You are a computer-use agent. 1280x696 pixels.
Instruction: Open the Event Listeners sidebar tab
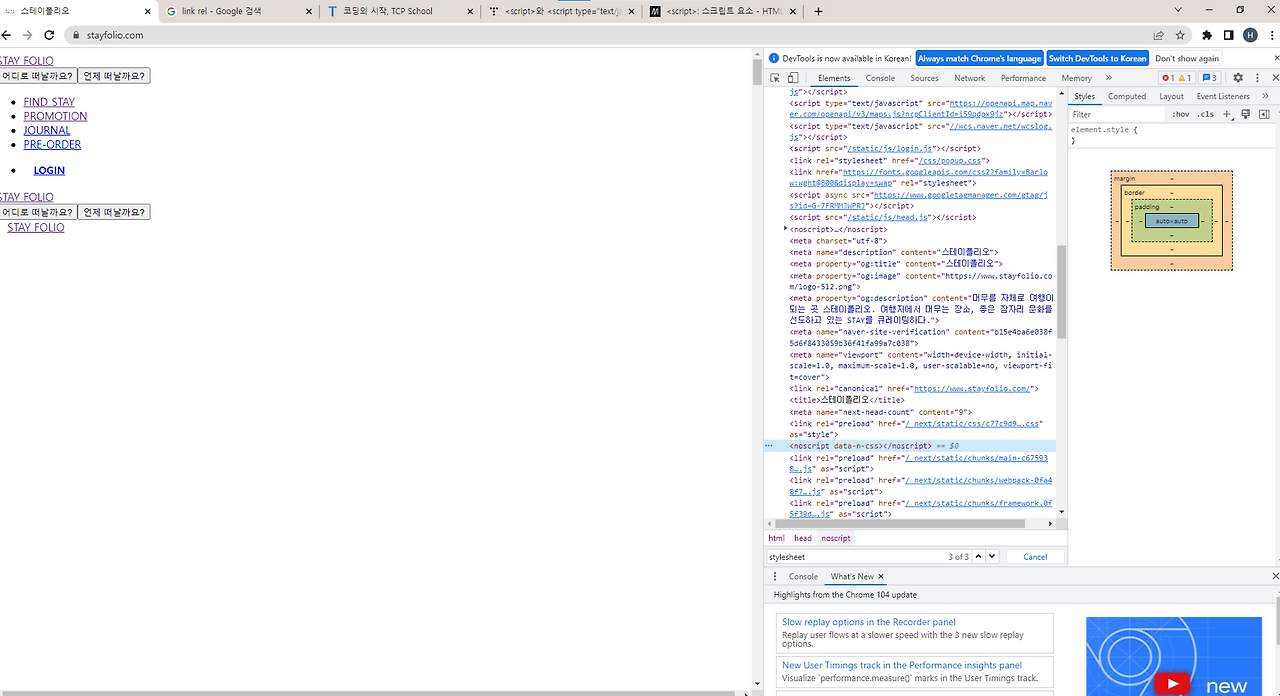click(x=1223, y=96)
